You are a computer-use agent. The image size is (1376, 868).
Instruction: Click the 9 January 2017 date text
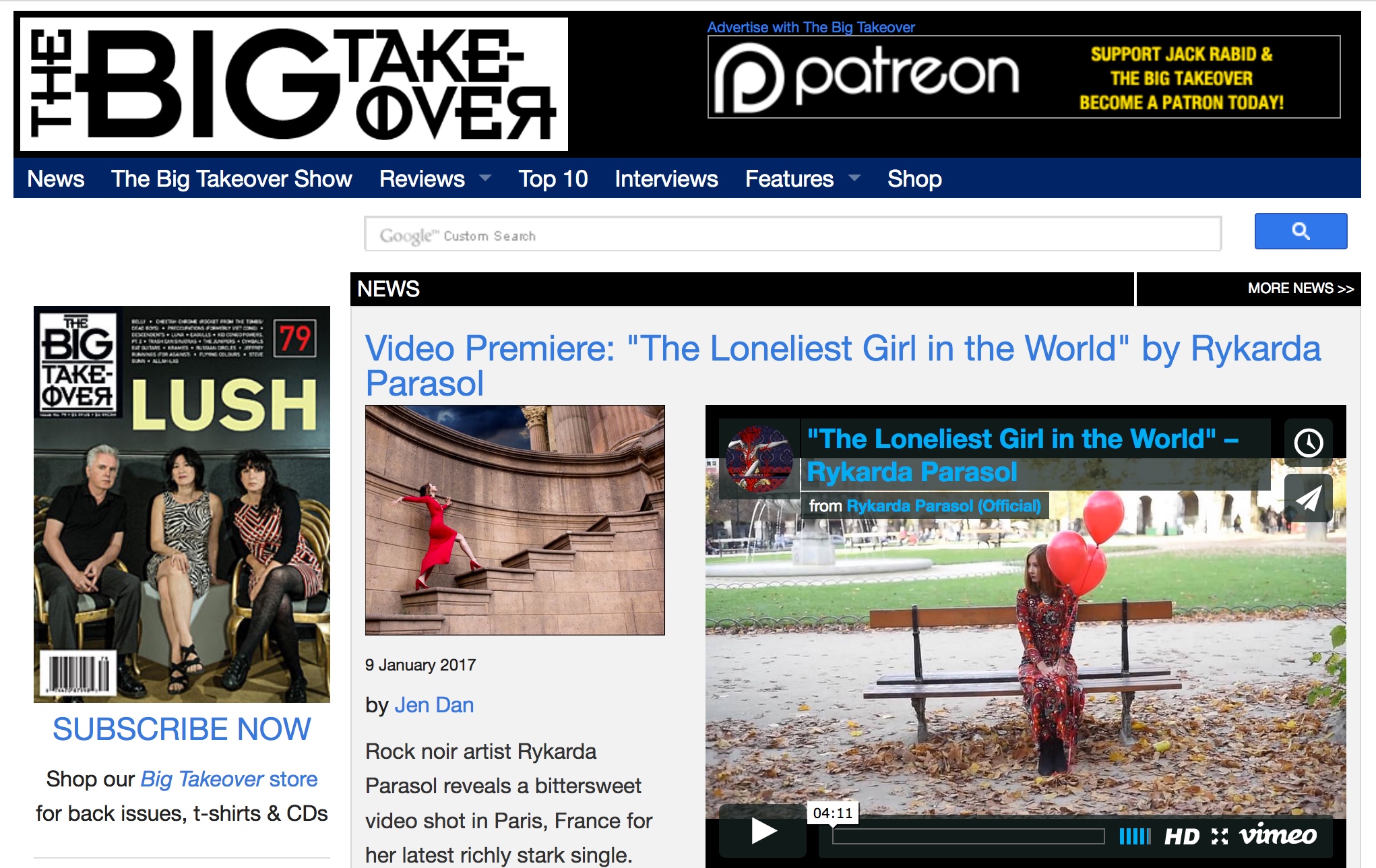click(420, 665)
